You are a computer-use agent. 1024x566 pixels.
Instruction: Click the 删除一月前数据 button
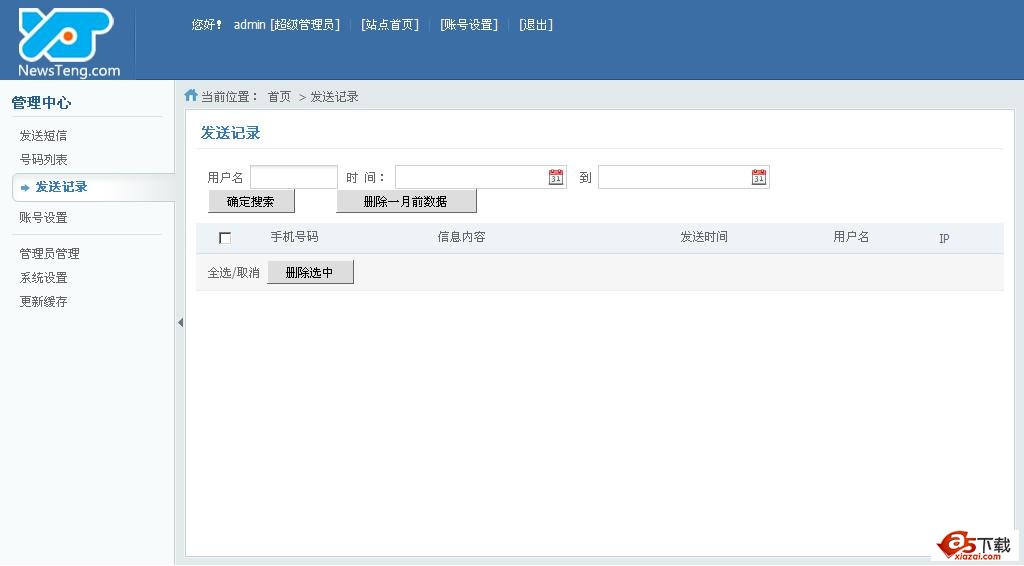(x=406, y=201)
